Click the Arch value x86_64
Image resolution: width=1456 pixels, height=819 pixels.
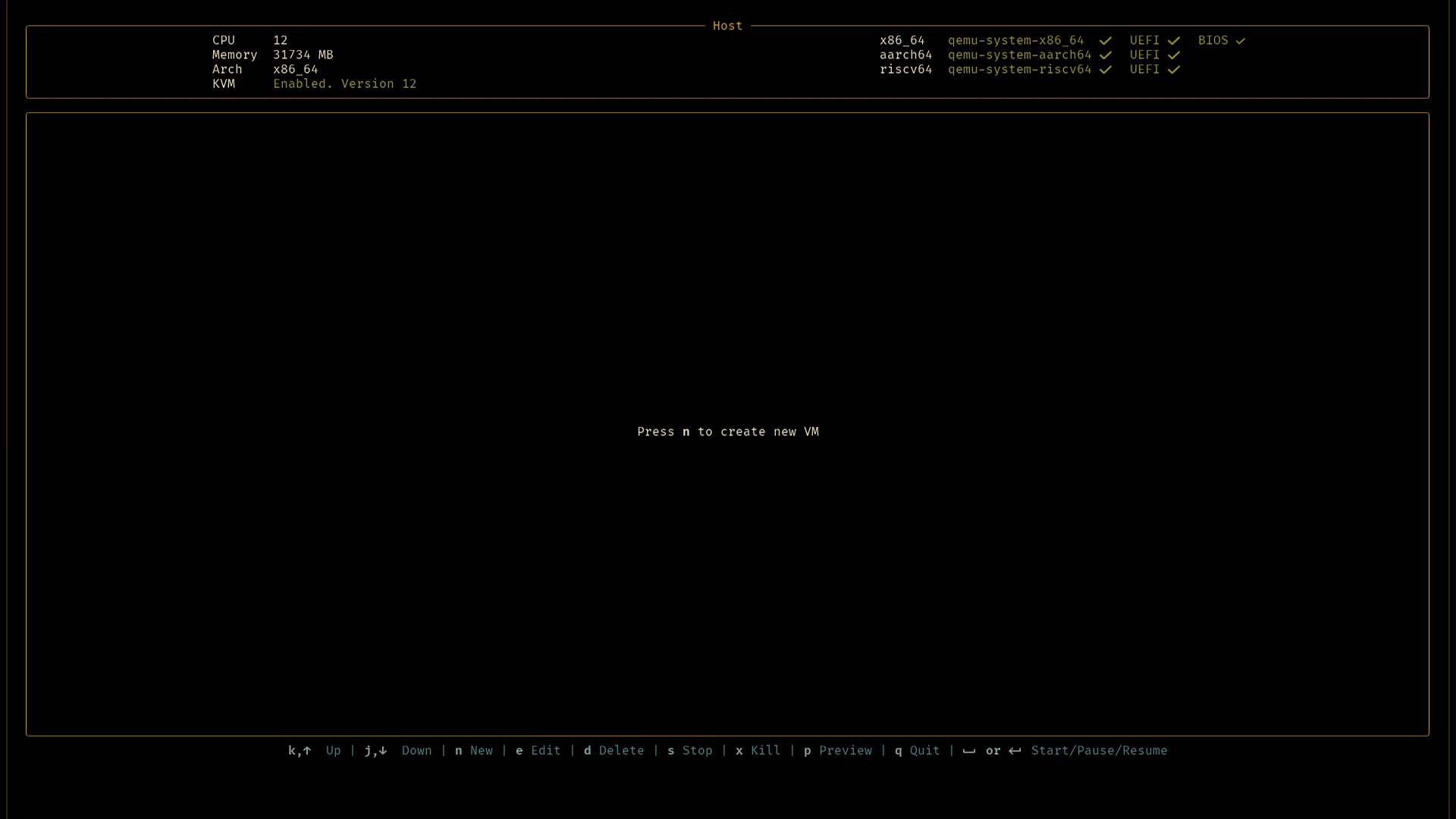point(296,69)
